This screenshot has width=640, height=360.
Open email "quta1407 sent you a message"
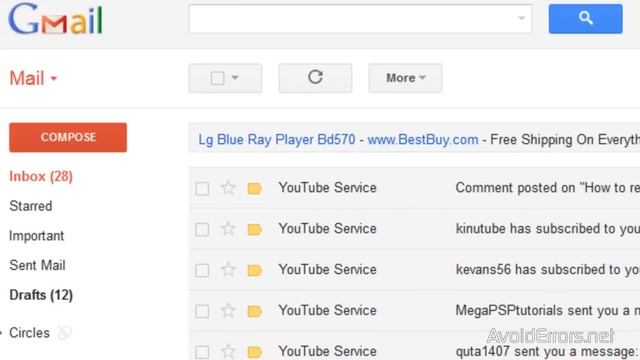tap(547, 351)
